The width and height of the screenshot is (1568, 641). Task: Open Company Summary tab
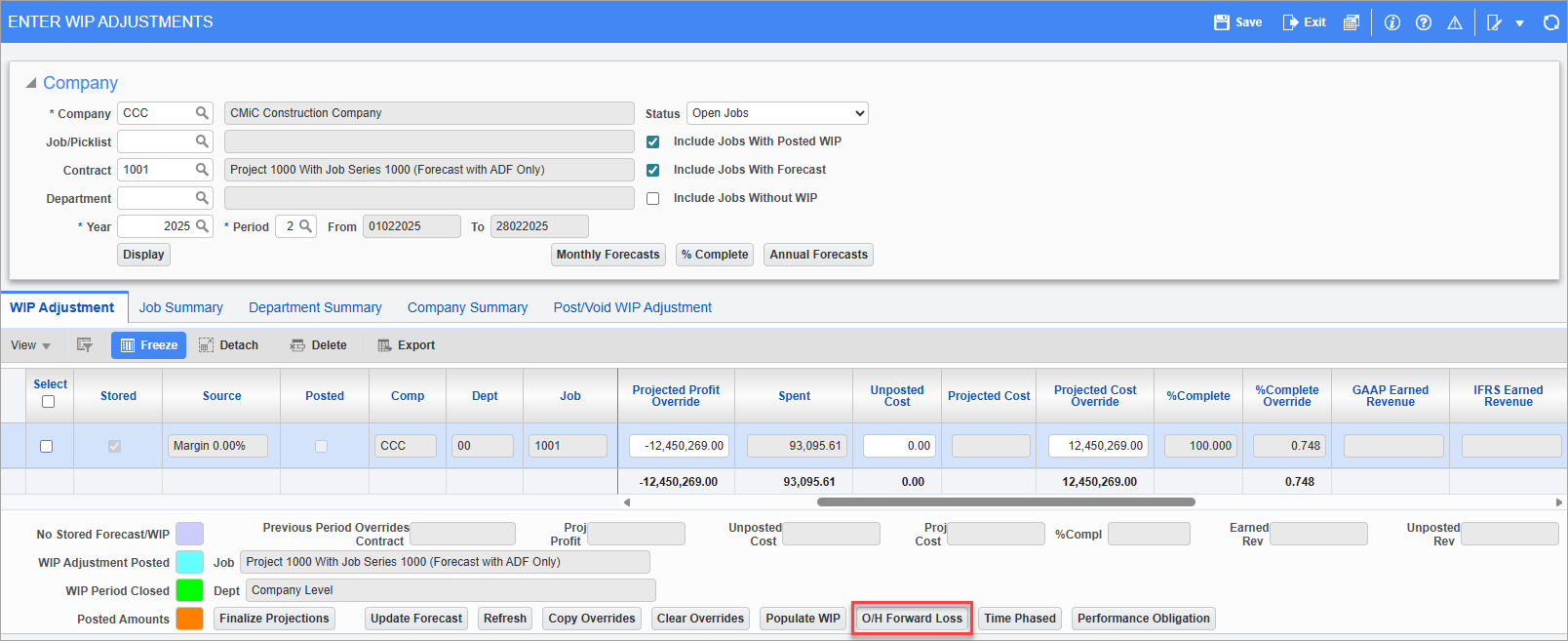467,307
